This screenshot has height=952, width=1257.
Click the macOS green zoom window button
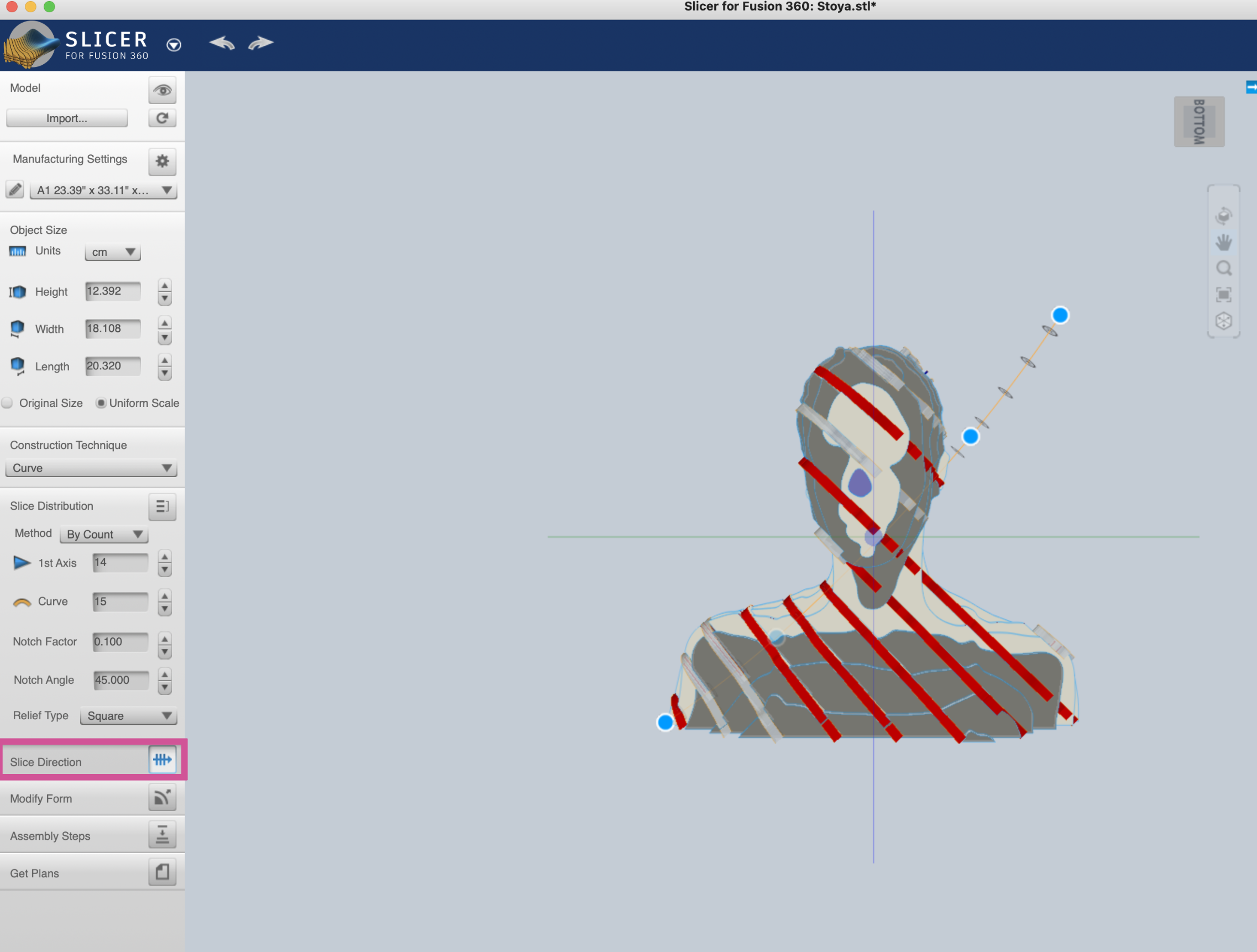49,6
